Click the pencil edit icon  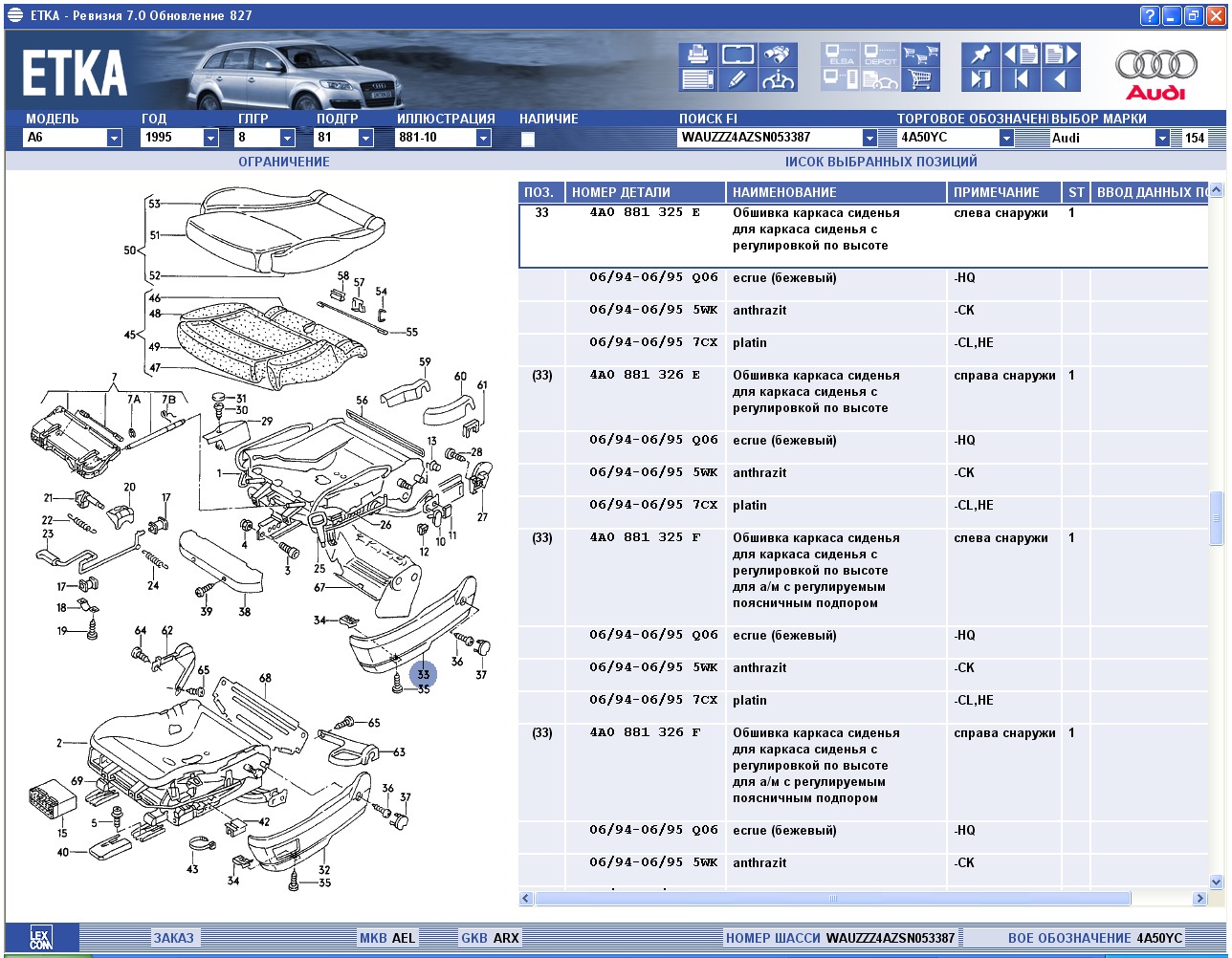738,79
